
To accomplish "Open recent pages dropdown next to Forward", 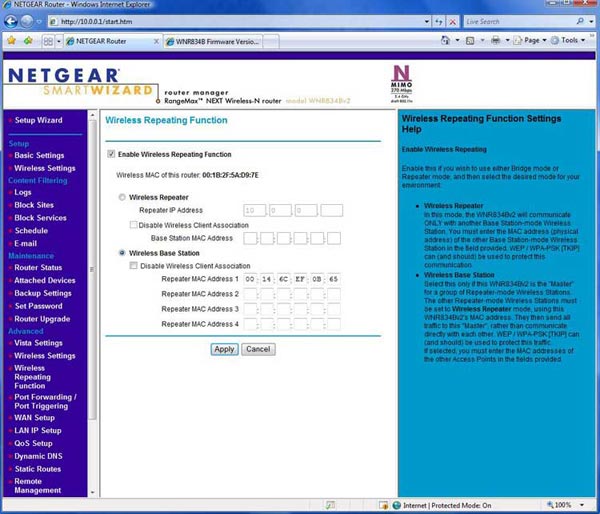I will coord(39,22).
